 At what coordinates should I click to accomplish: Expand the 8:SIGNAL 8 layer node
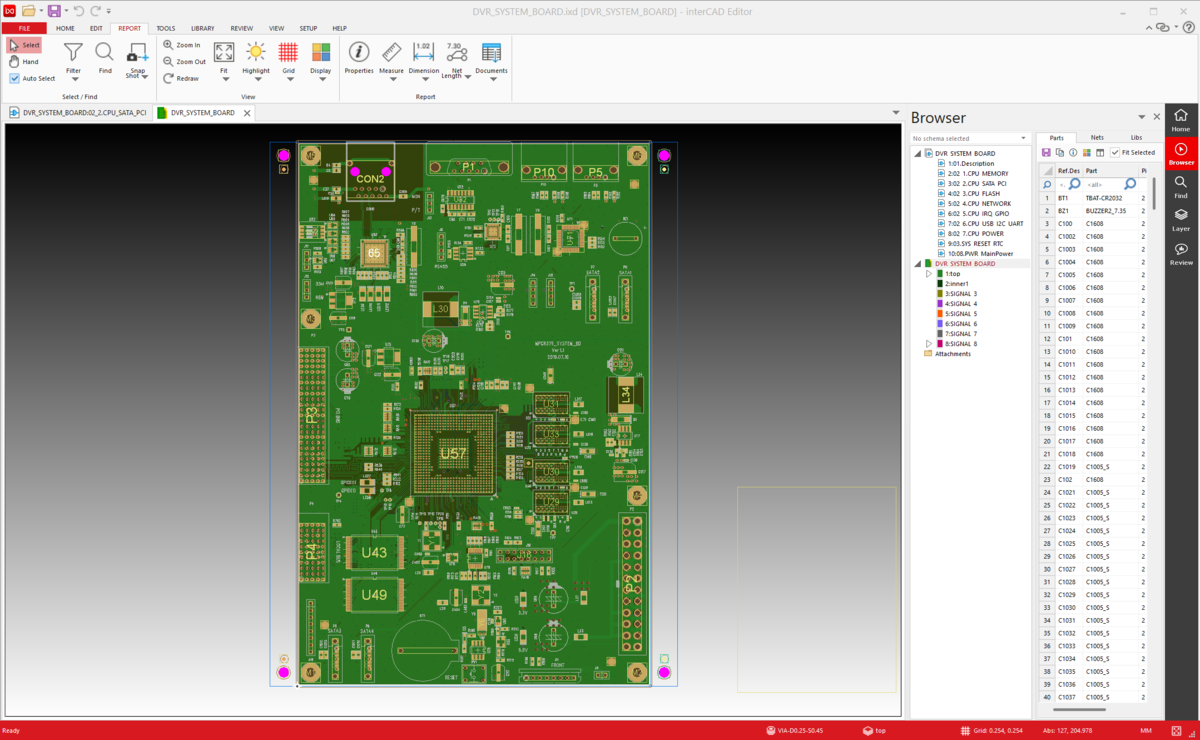[929, 343]
